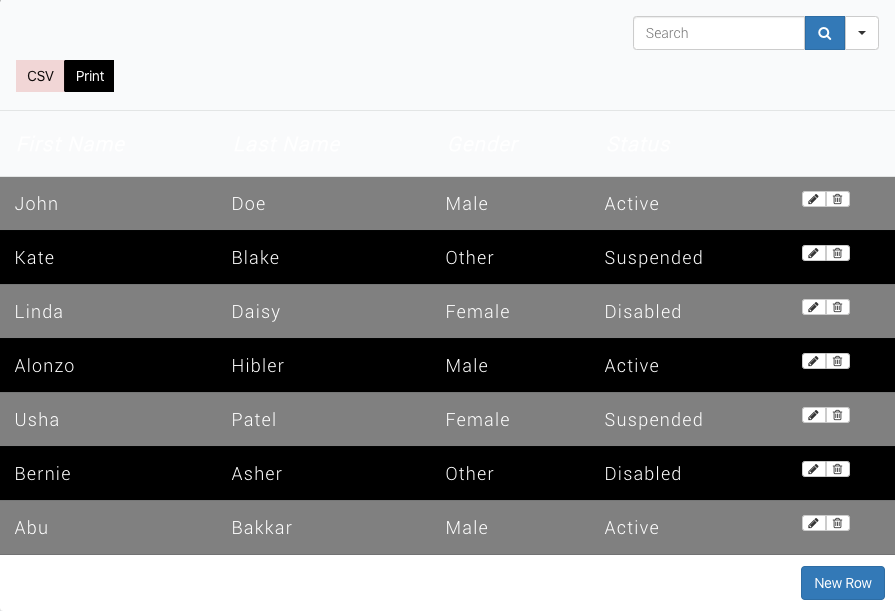Image resolution: width=895 pixels, height=611 pixels.
Task: Export the table as CSV
Action: pyautogui.click(x=40, y=76)
